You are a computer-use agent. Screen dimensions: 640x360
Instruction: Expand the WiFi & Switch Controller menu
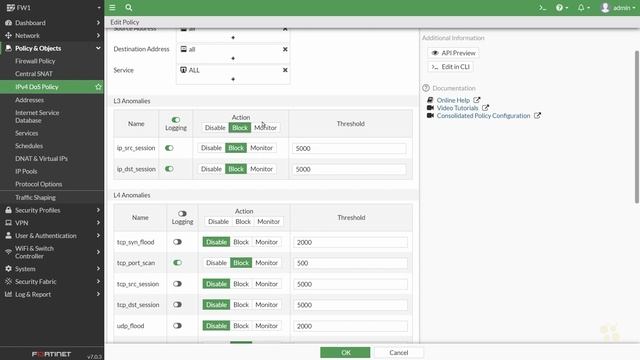point(52,252)
